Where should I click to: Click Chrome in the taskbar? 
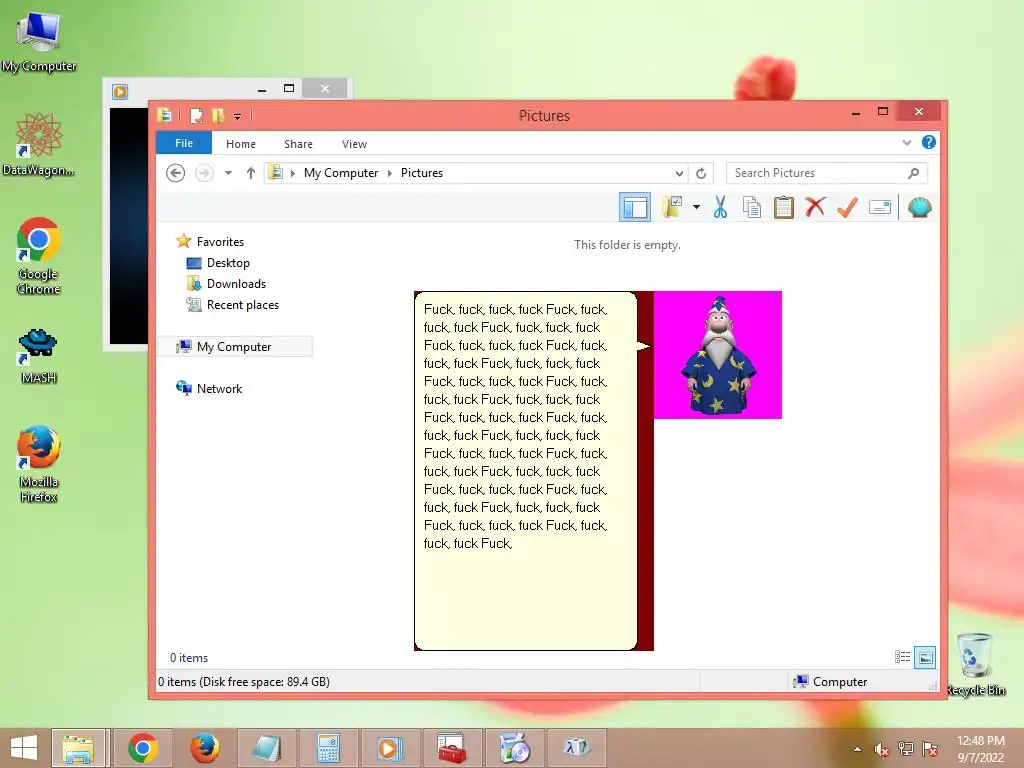point(143,748)
